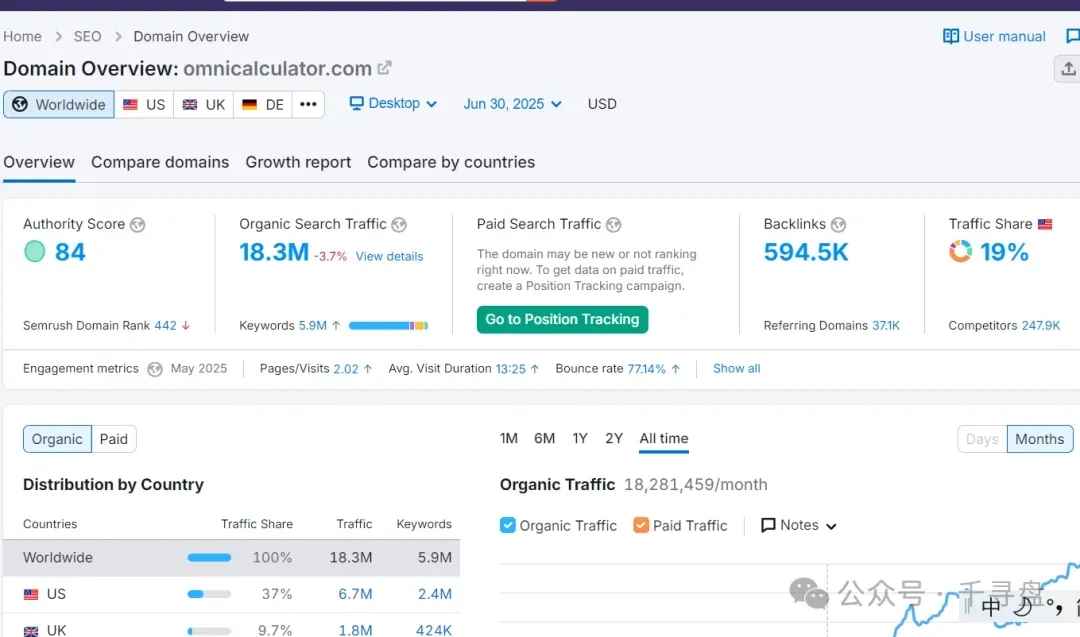Click the UK flag in country table
Viewport: 1080px width, 637px height.
coord(31,631)
